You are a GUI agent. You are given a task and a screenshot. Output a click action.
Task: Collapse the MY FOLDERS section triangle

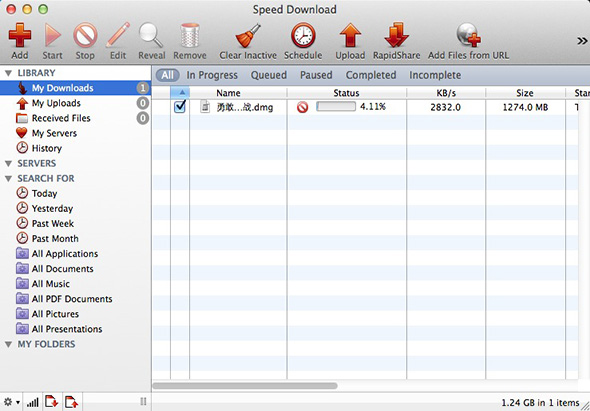click(x=8, y=344)
